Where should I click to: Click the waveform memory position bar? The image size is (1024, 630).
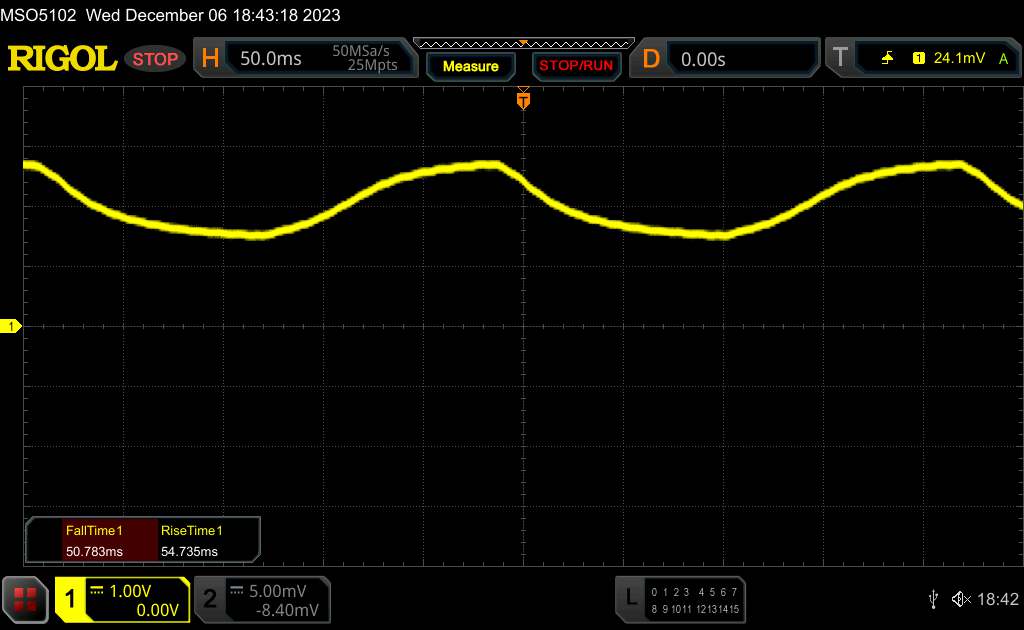[x=523, y=43]
